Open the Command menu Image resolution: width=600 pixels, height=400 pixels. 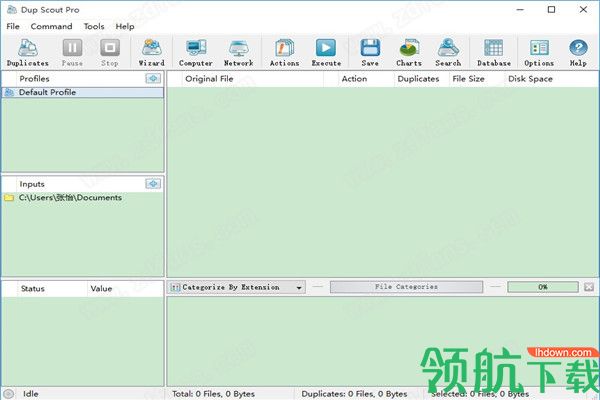(x=51, y=26)
